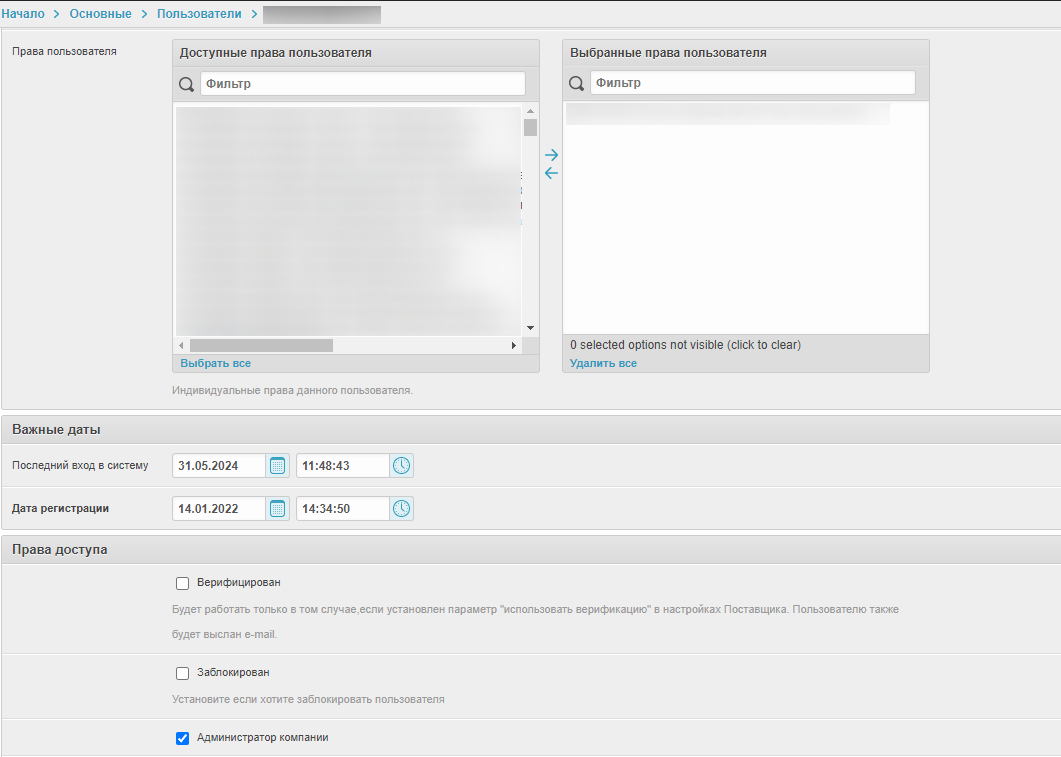This screenshot has height=757, width=1061.
Task: Click the right arrow to add selected rights
Action: pyautogui.click(x=551, y=155)
